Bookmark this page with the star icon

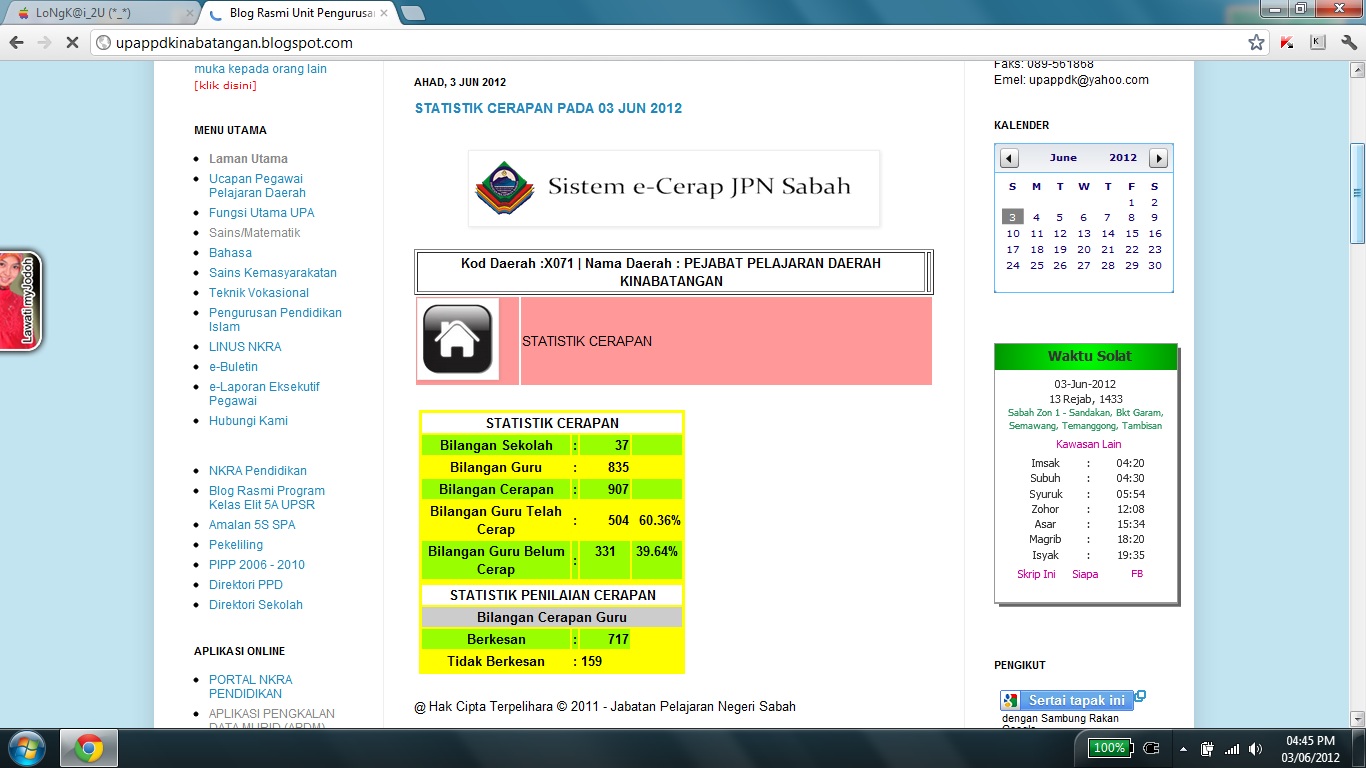click(1257, 43)
